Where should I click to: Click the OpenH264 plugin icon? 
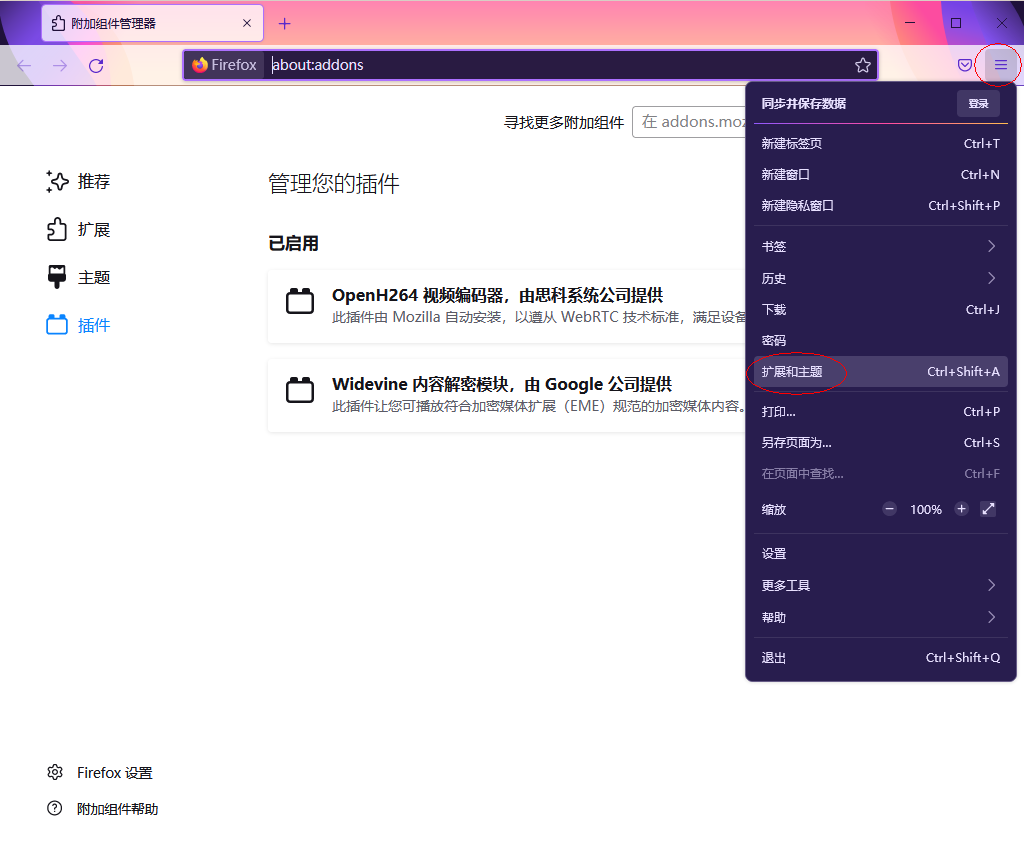(x=300, y=301)
